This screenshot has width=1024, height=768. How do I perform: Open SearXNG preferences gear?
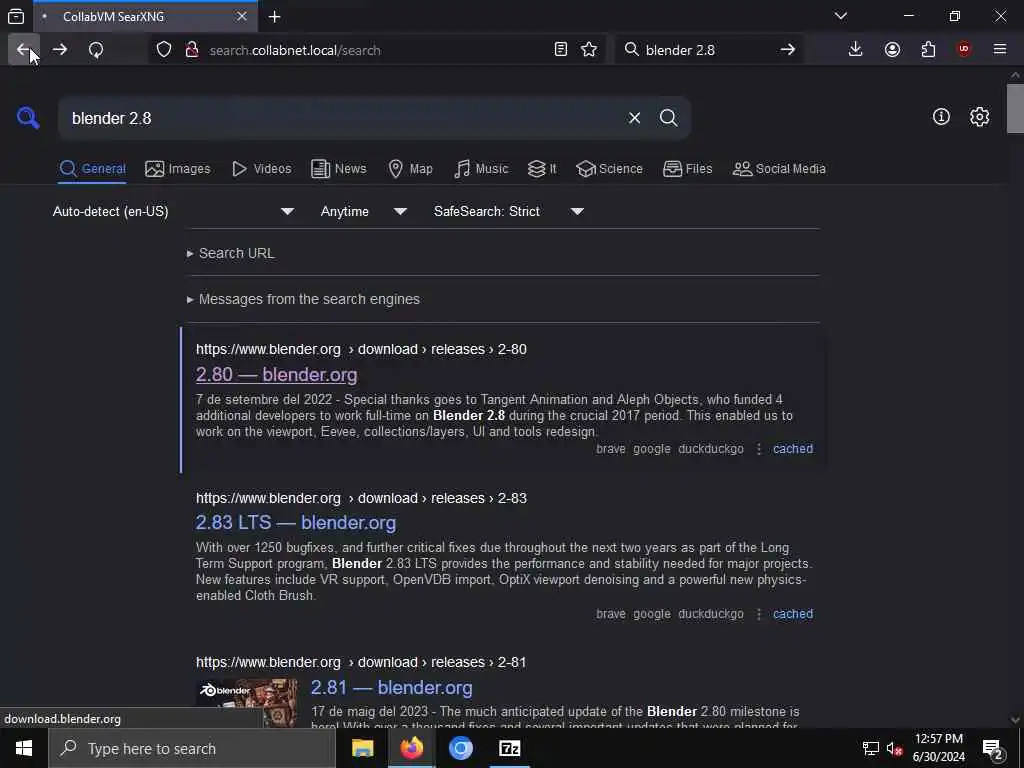pos(979,117)
